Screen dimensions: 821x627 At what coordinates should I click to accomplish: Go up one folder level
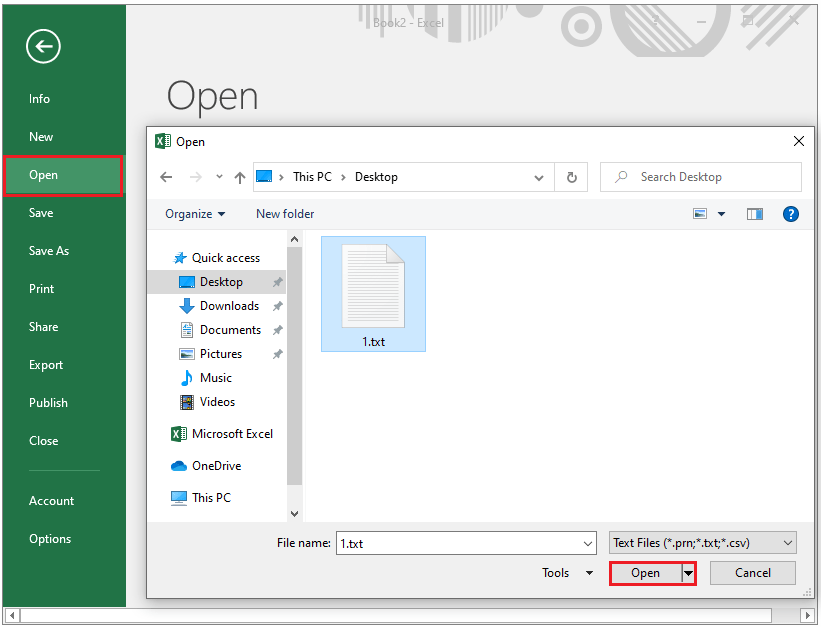pyautogui.click(x=238, y=177)
